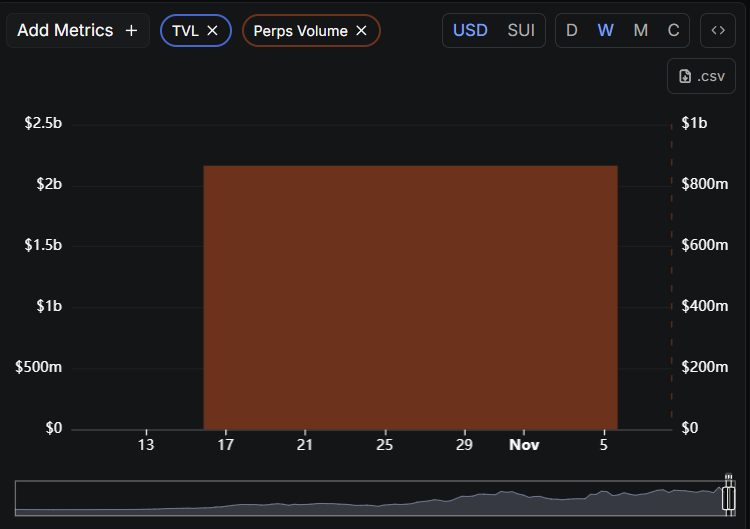Remove the TVL metric using its X
This screenshot has height=529, width=750.
(x=212, y=31)
